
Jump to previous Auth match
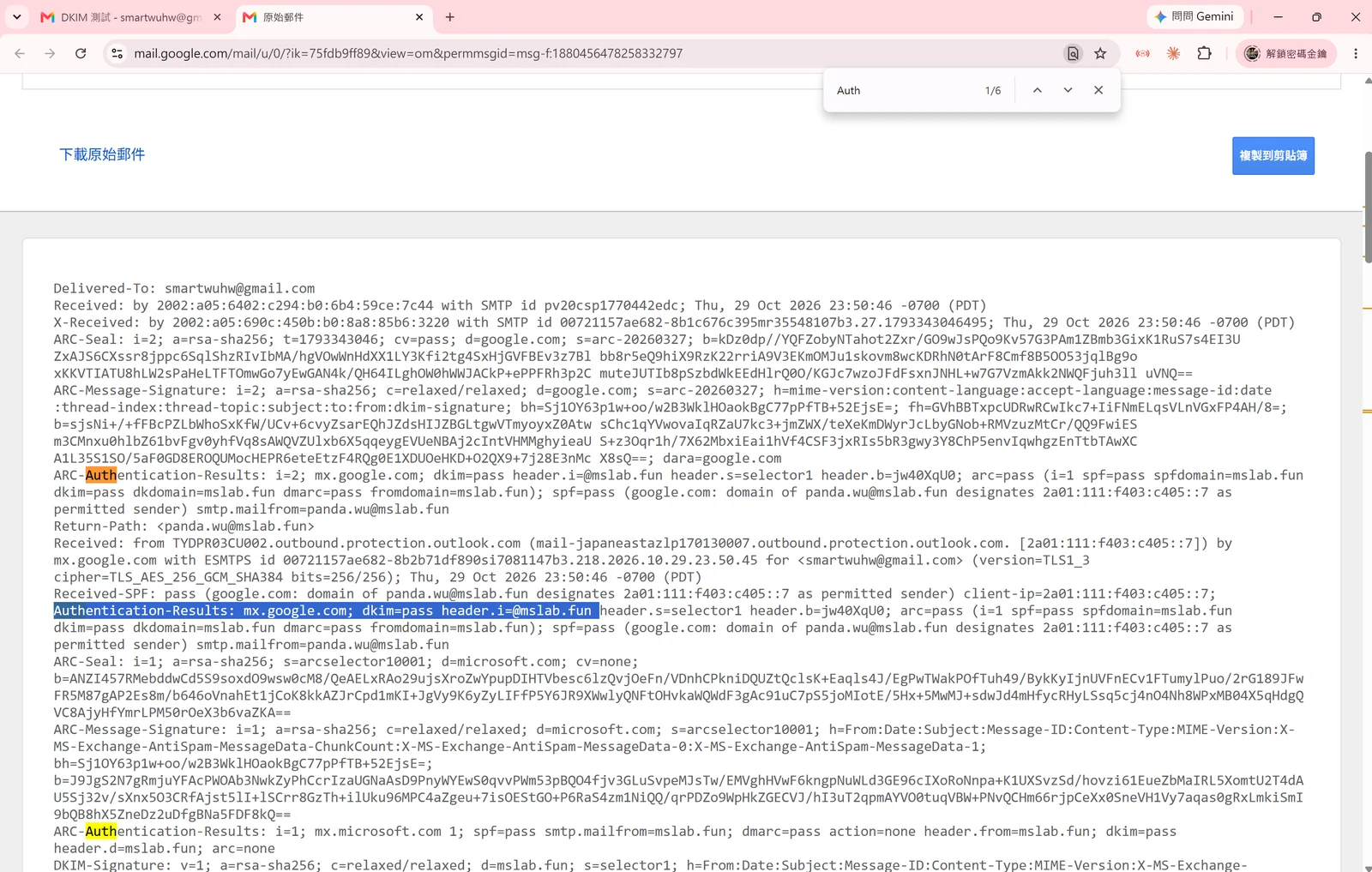pos(1038,90)
